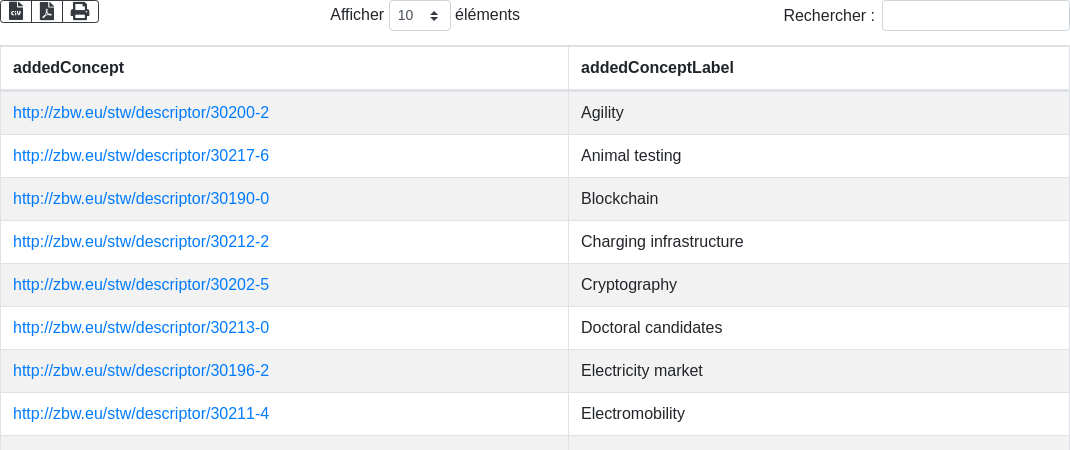Print the table with printer icon
This screenshot has height=450, width=1070.
(x=80, y=11)
